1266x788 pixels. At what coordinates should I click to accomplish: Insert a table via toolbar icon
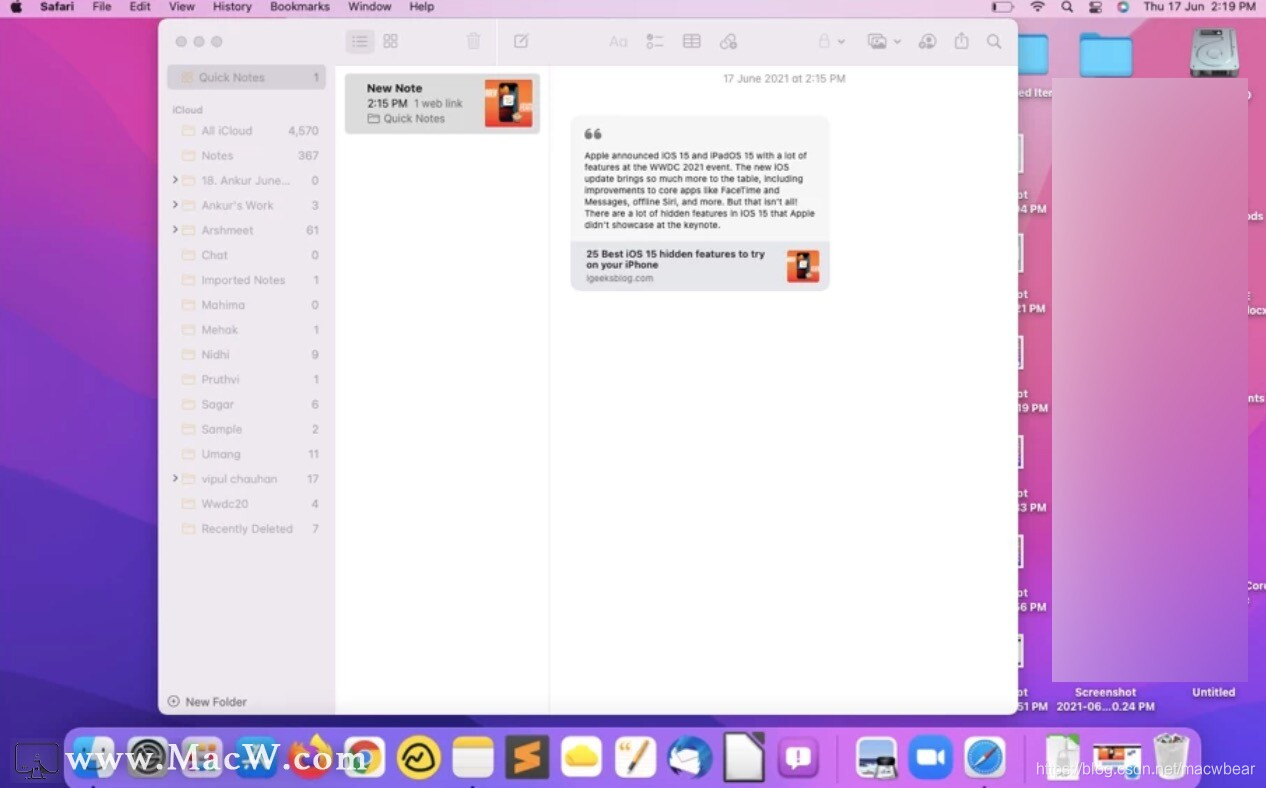click(691, 41)
